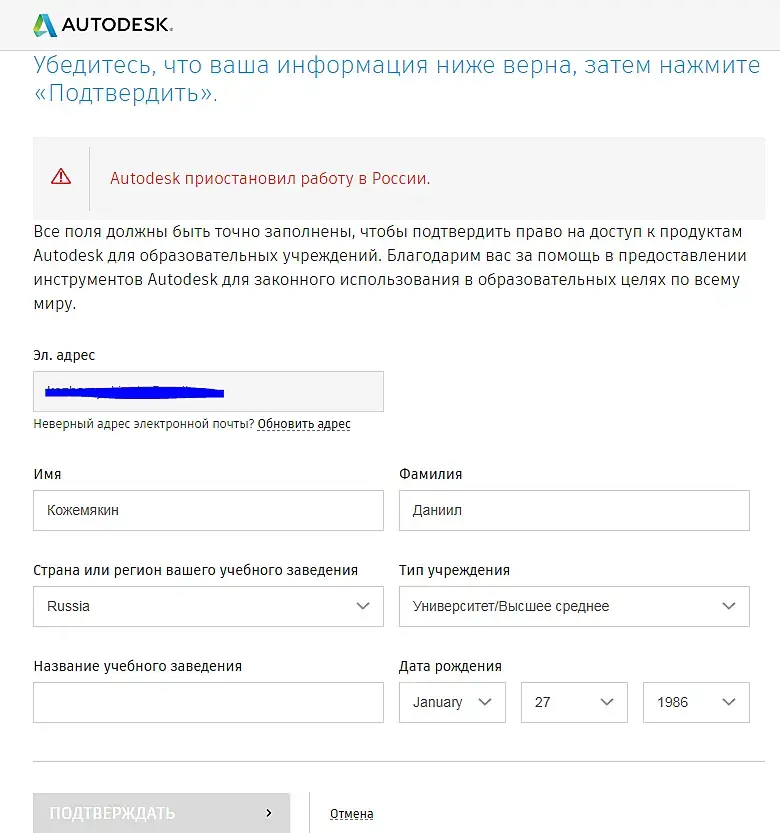Expand the Тип учреждения dropdown
Viewport: 780px width, 833px height.
pyautogui.click(x=573, y=606)
